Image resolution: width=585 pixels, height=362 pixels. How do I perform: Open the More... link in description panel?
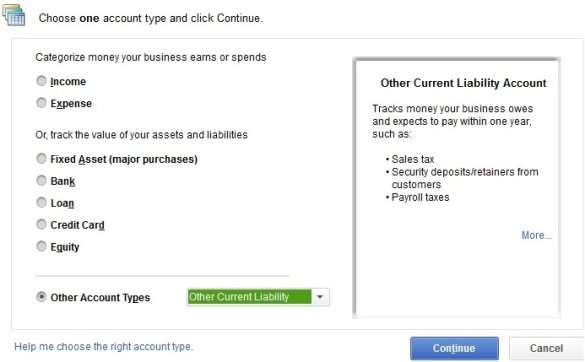(x=536, y=235)
